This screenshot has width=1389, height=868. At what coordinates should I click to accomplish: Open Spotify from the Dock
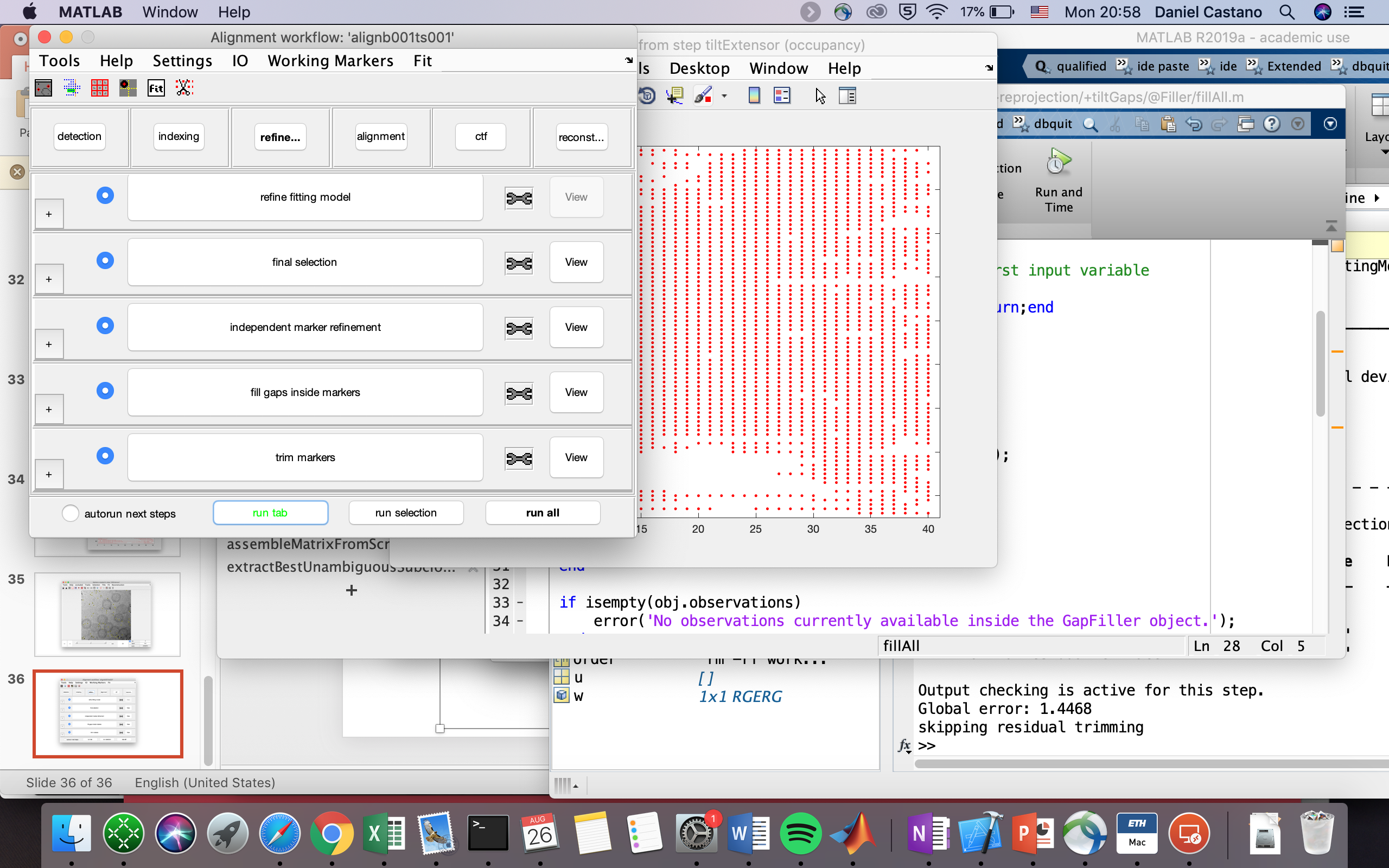[x=800, y=833]
